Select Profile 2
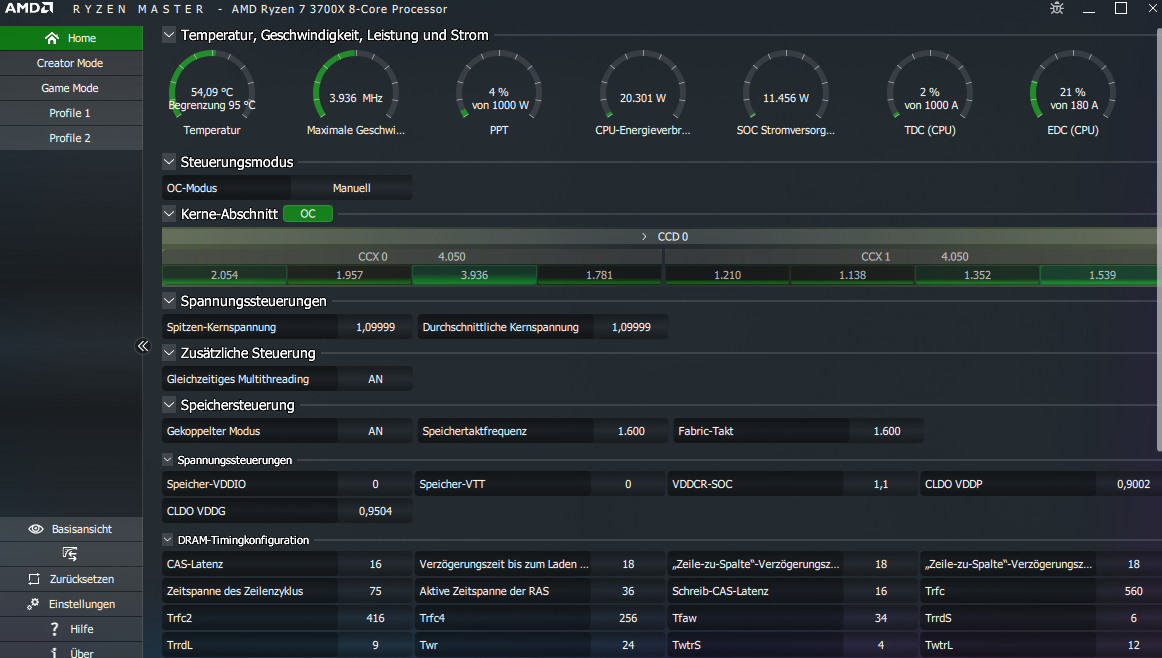 click(x=71, y=139)
